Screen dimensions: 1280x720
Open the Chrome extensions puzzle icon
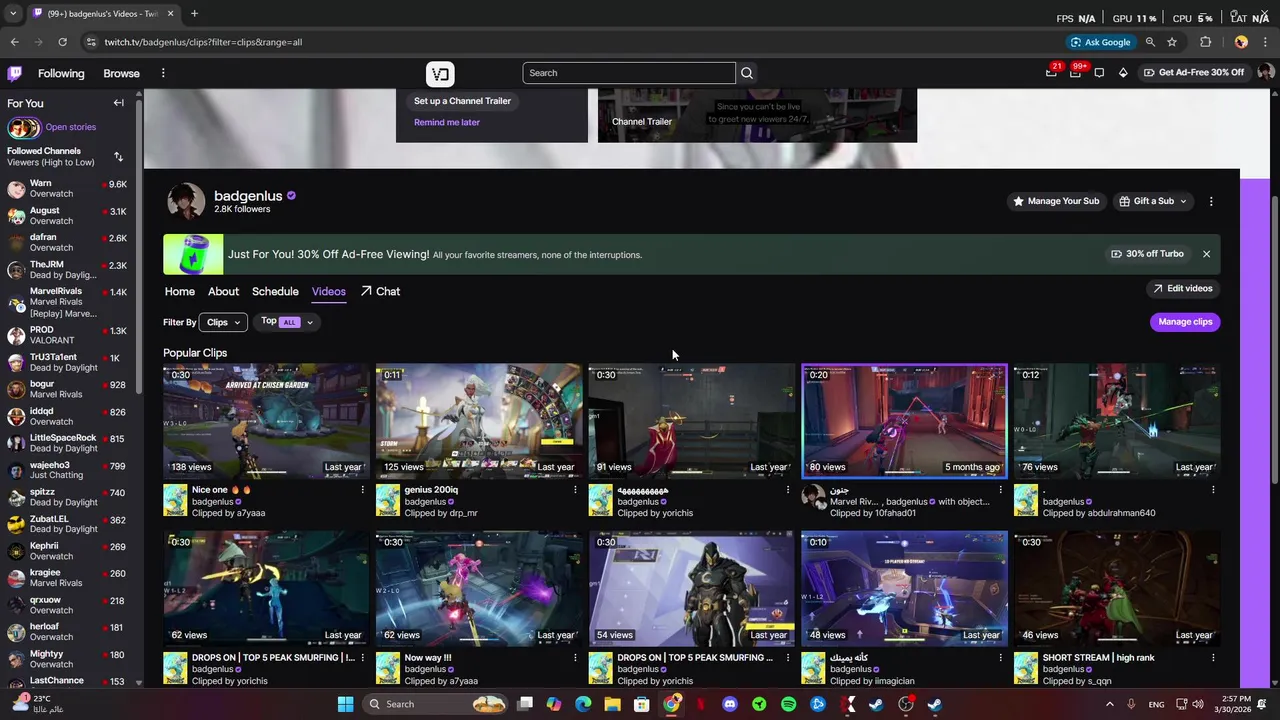[1206, 42]
